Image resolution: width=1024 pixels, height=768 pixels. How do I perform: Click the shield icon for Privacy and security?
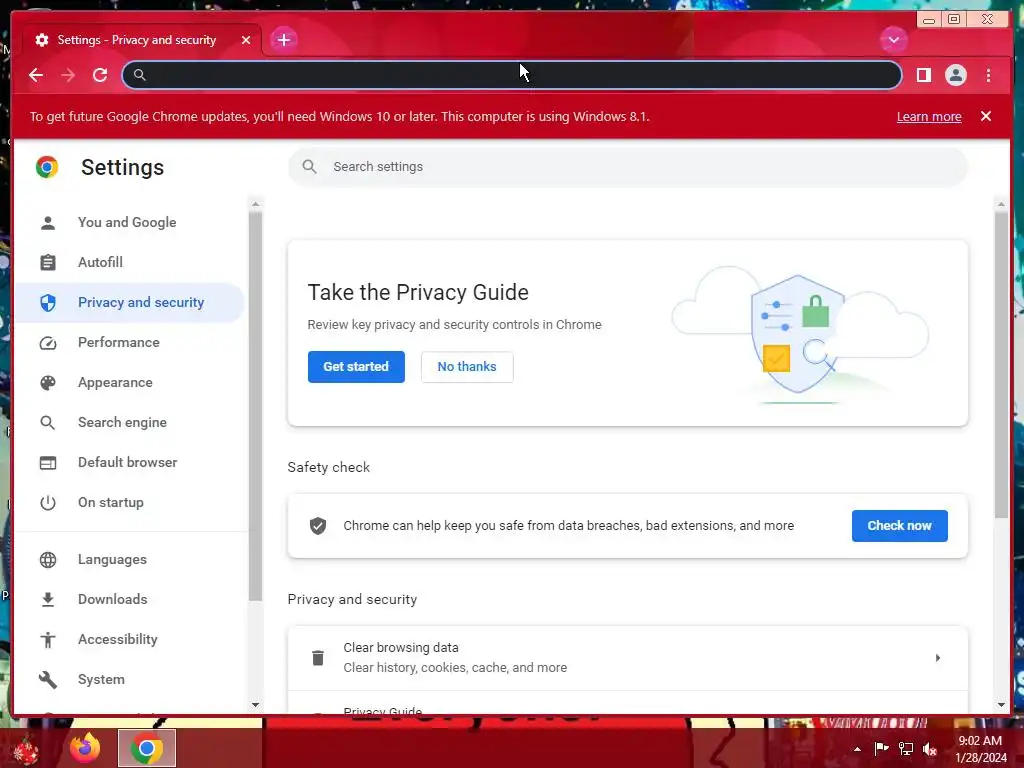coord(48,302)
